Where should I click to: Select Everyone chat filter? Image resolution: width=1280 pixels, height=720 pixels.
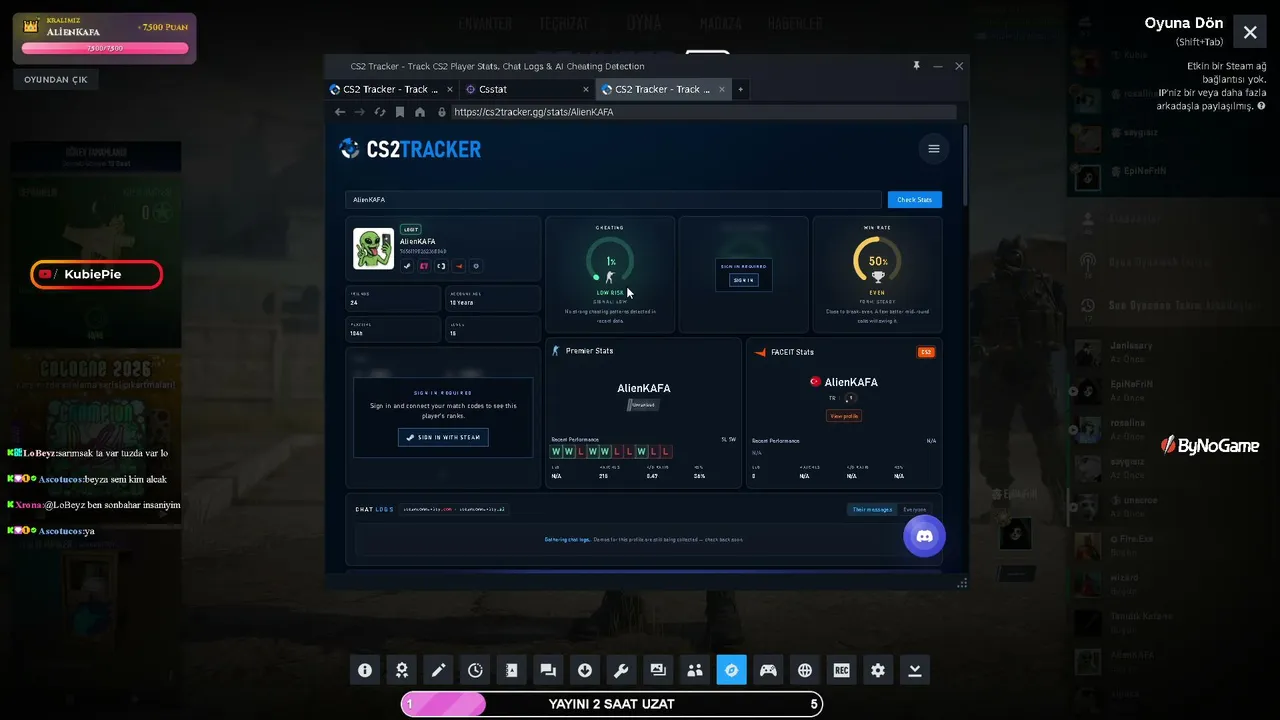coord(914,510)
